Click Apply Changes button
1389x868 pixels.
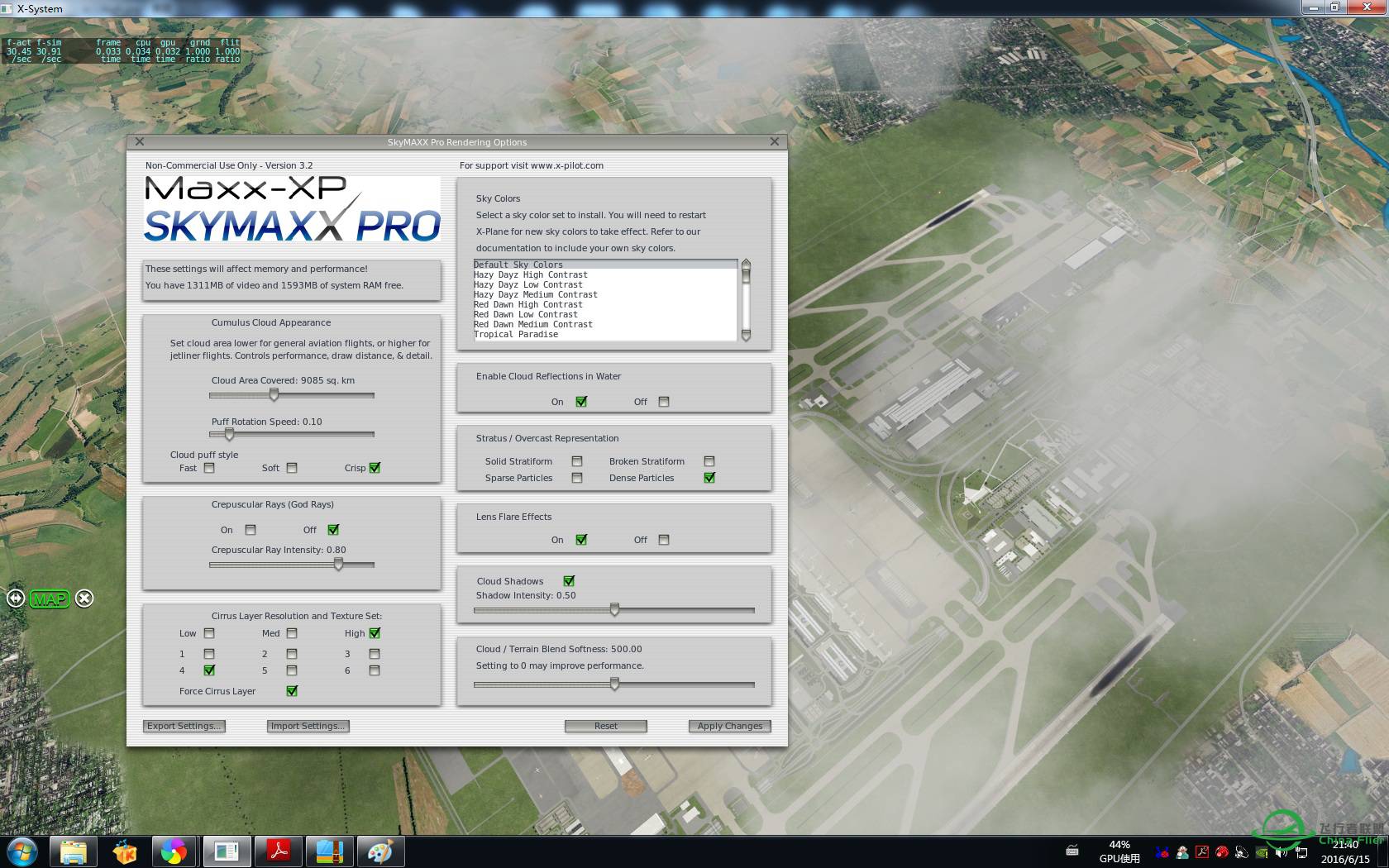click(730, 726)
